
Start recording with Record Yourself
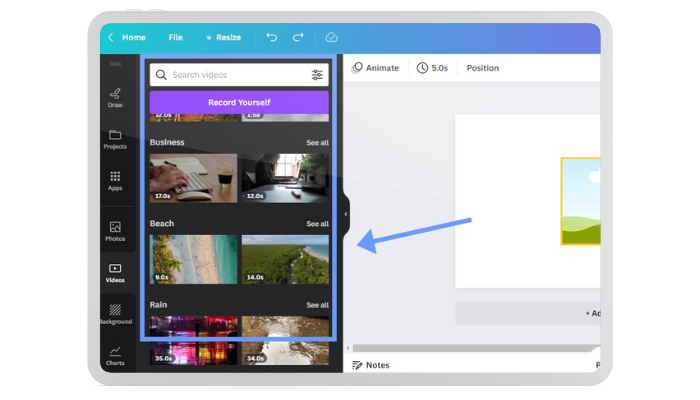point(239,102)
